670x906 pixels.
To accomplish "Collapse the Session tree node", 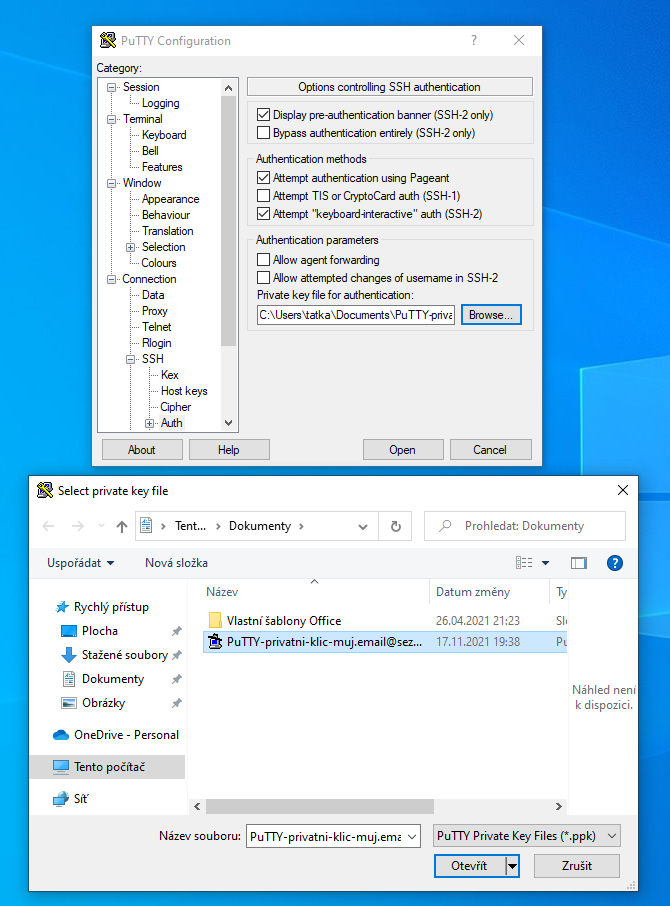I will (111, 87).
